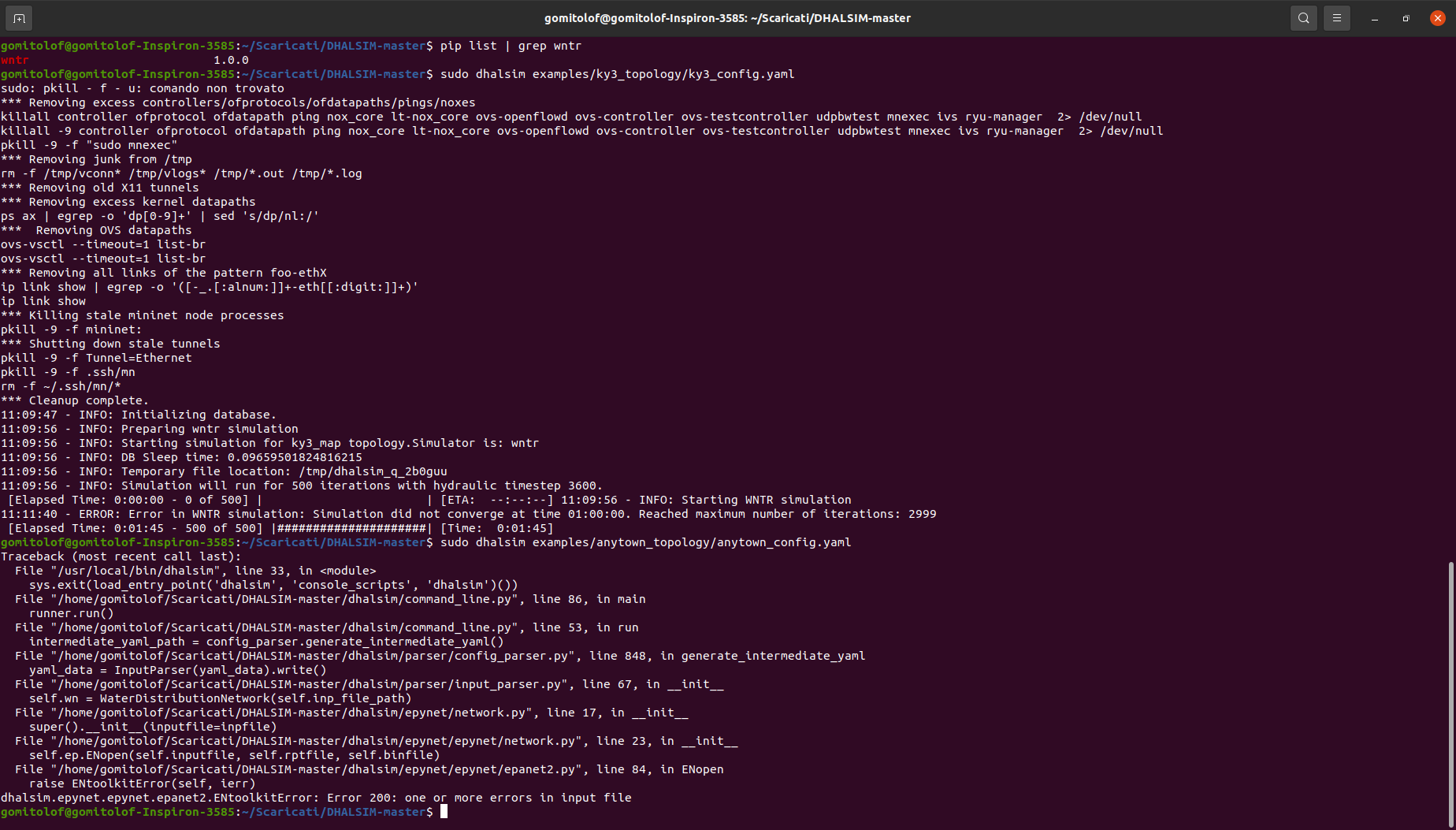This screenshot has width=1456, height=830.
Task: Click the window title showing DHALSIM-master path
Action: coord(728,17)
